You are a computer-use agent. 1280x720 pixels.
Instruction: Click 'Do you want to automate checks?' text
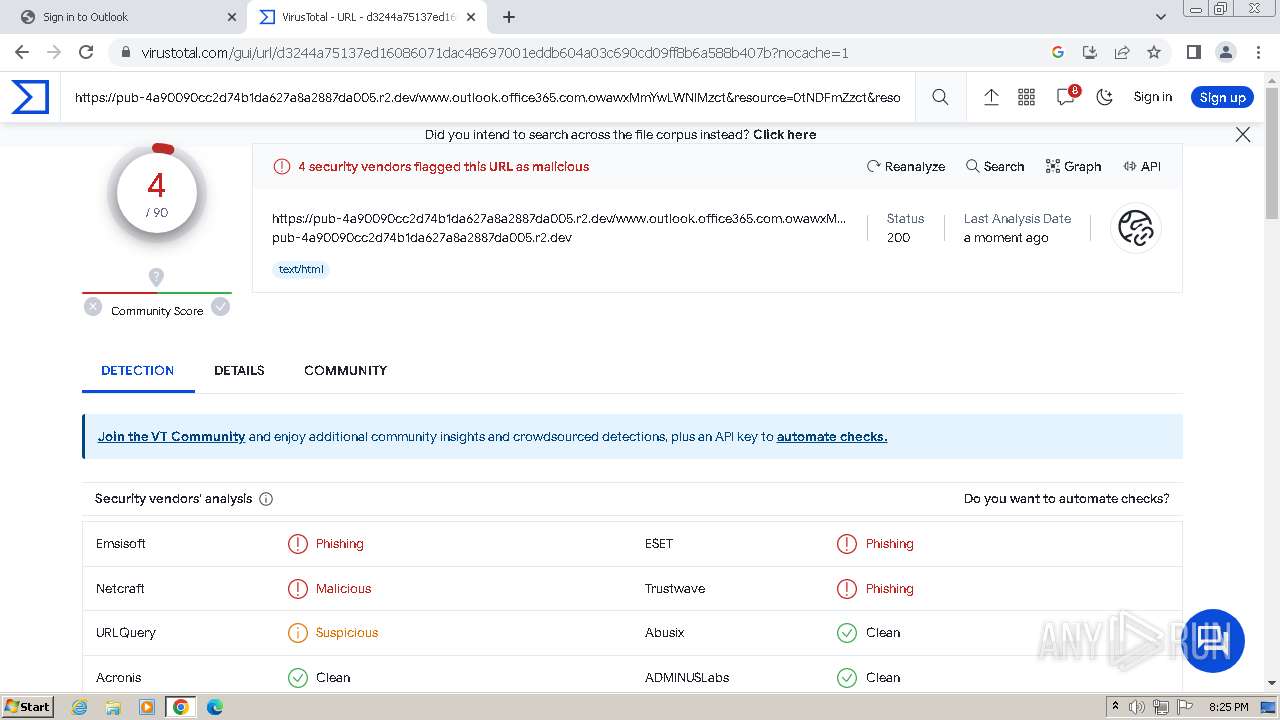[x=1066, y=498]
